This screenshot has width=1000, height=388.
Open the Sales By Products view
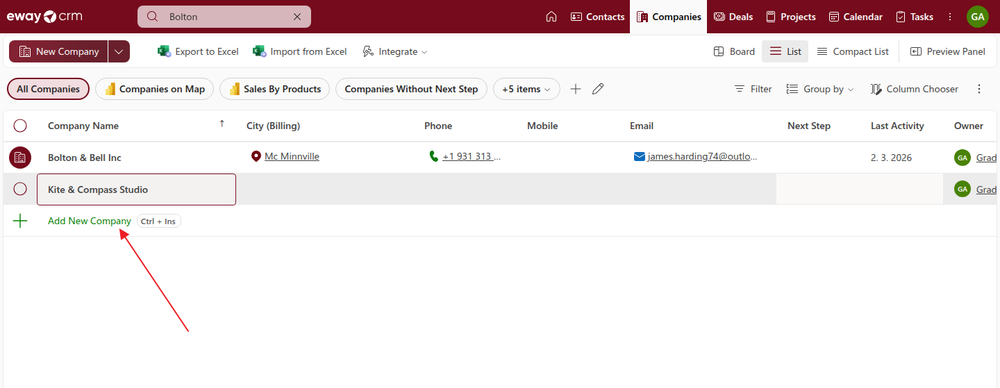pos(275,89)
